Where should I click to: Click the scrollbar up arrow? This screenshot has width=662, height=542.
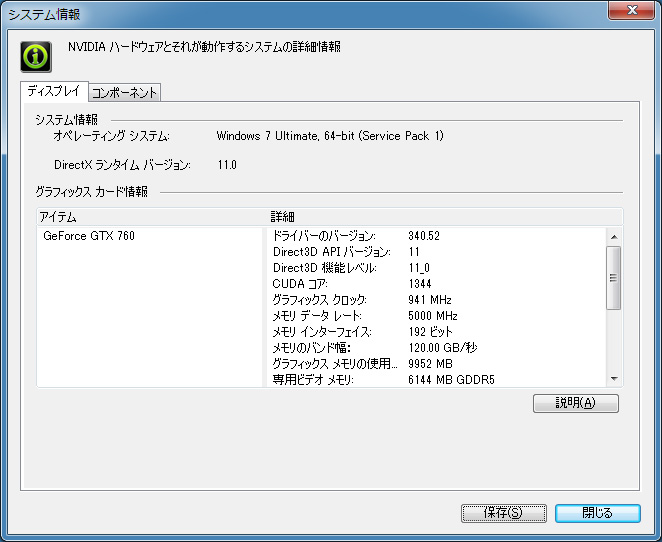pyautogui.click(x=614, y=237)
